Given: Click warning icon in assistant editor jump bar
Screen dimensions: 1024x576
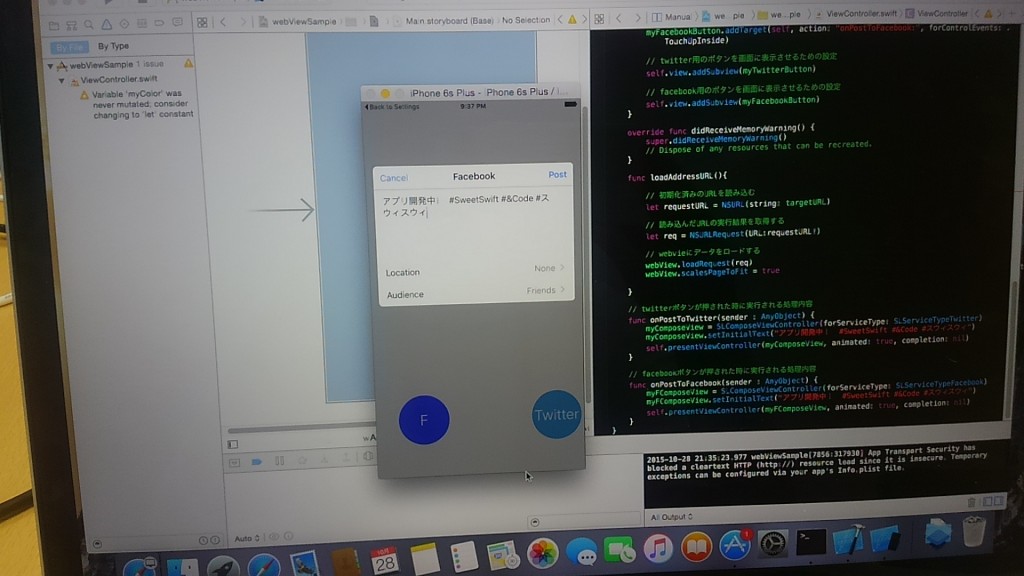Looking at the screenshot, I should (988, 13).
